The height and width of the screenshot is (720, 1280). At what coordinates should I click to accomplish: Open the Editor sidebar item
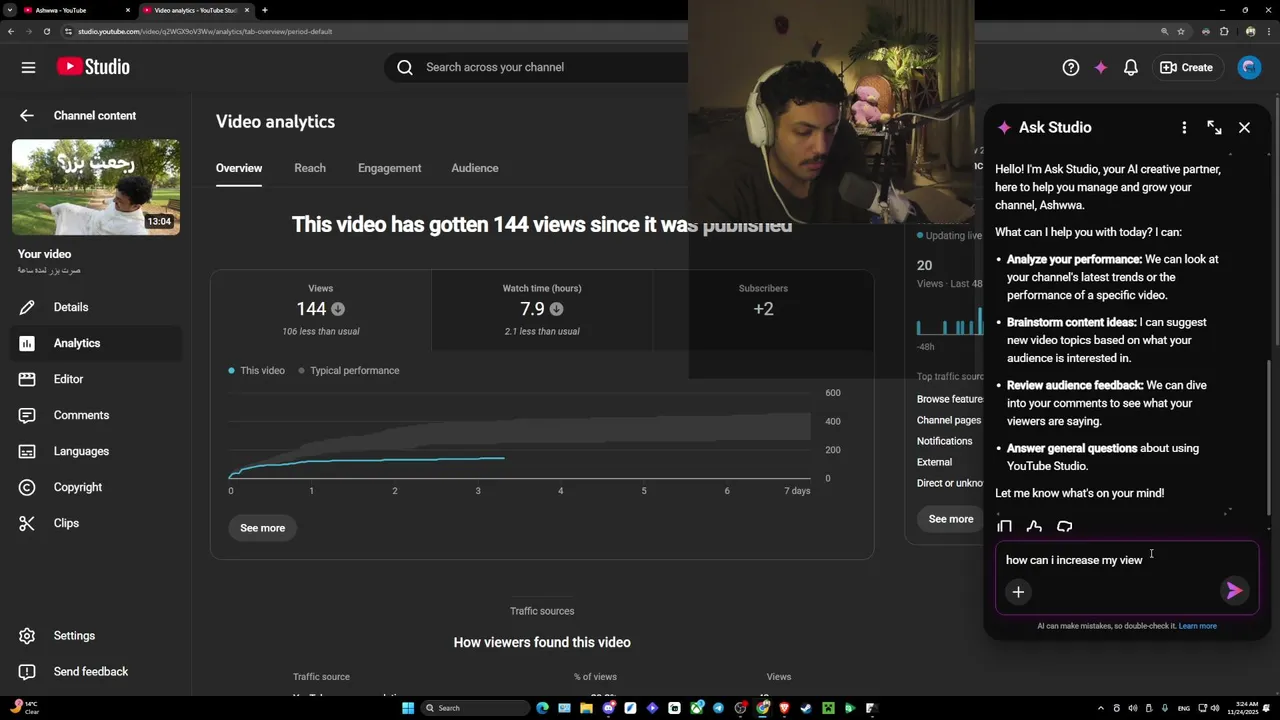pyautogui.click(x=96, y=379)
